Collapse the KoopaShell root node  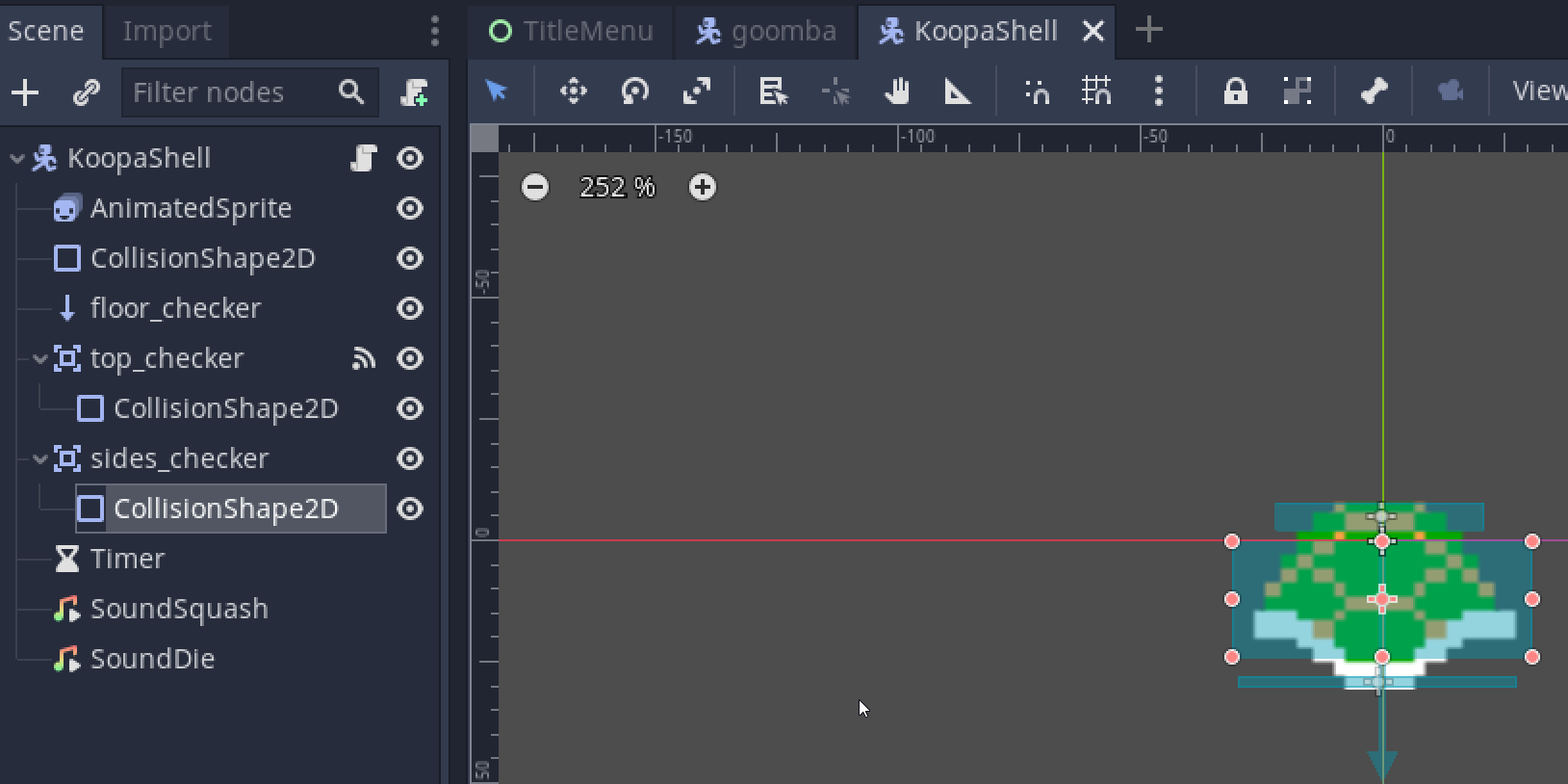(x=17, y=158)
